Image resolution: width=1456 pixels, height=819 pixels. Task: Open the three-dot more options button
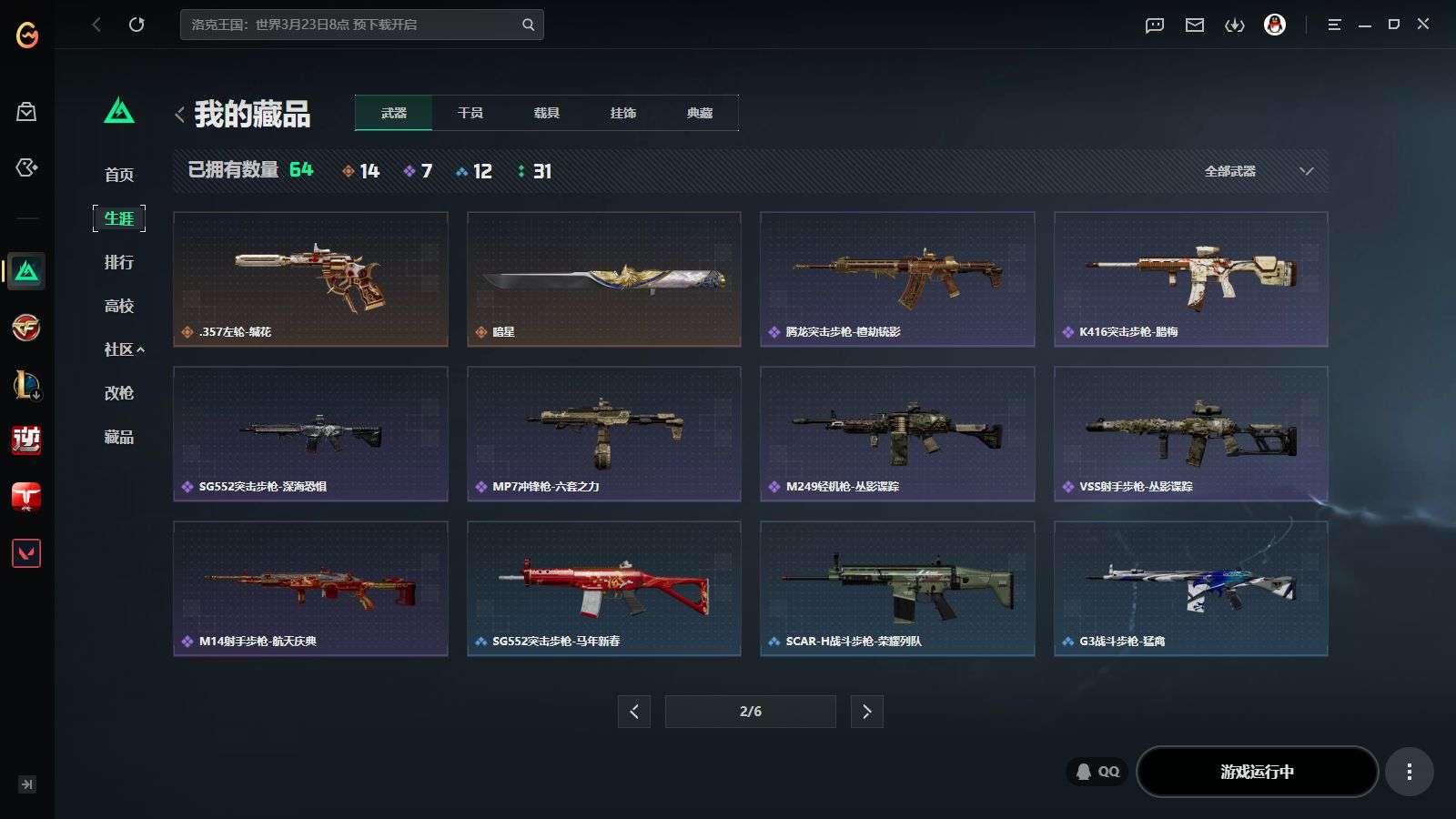1410,772
